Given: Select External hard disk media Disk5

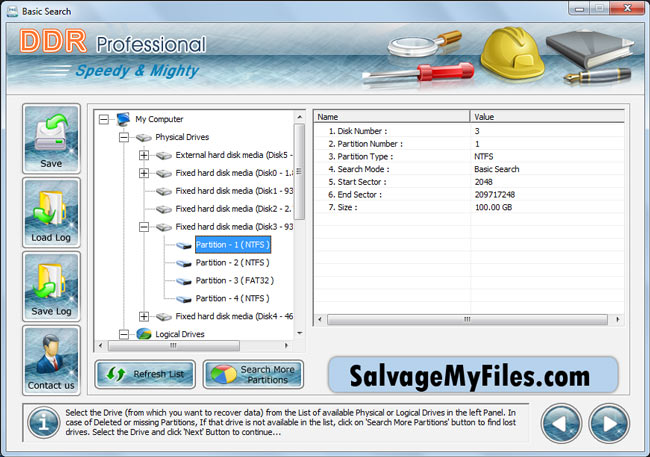Looking at the screenshot, I should 234,155.
